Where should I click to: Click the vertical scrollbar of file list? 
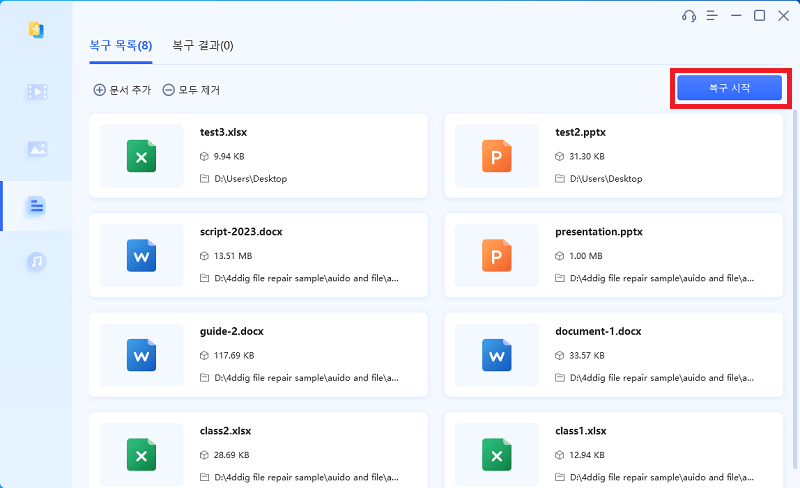[x=795, y=288]
